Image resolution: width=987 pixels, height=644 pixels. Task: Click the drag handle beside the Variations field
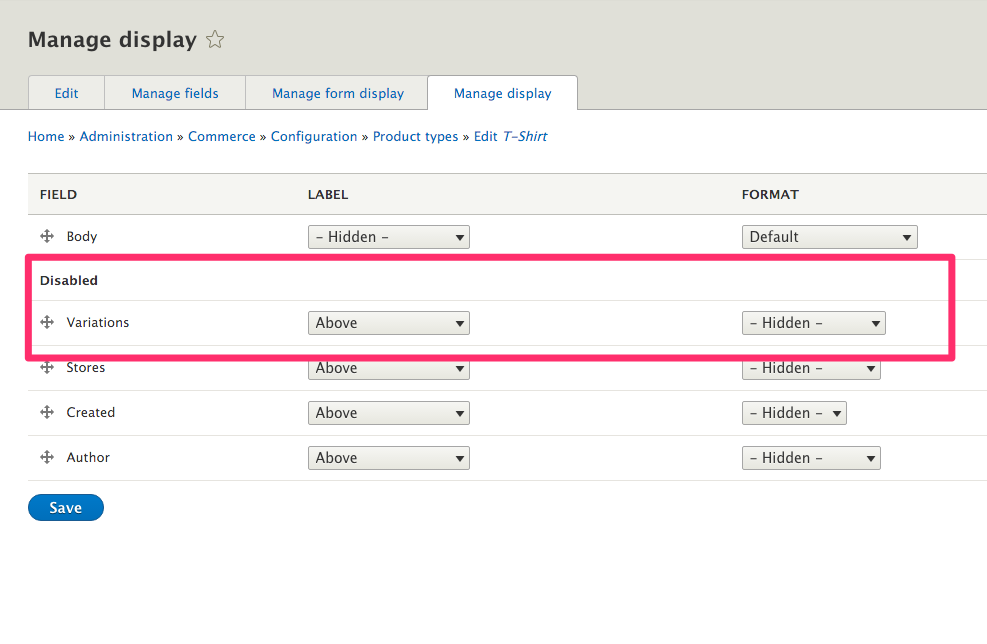coord(47,322)
